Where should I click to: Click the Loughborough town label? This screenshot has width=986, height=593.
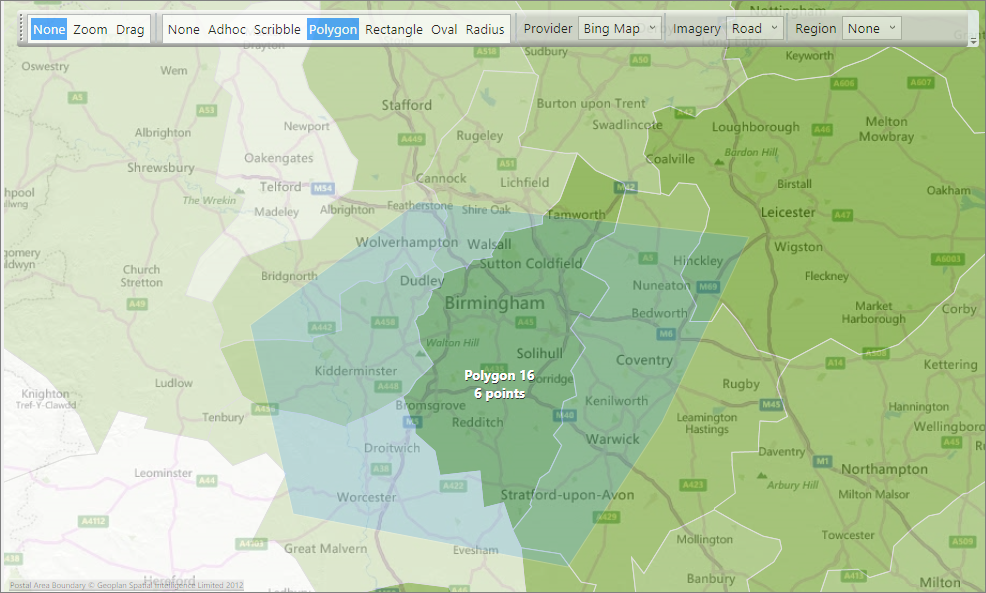[755, 127]
